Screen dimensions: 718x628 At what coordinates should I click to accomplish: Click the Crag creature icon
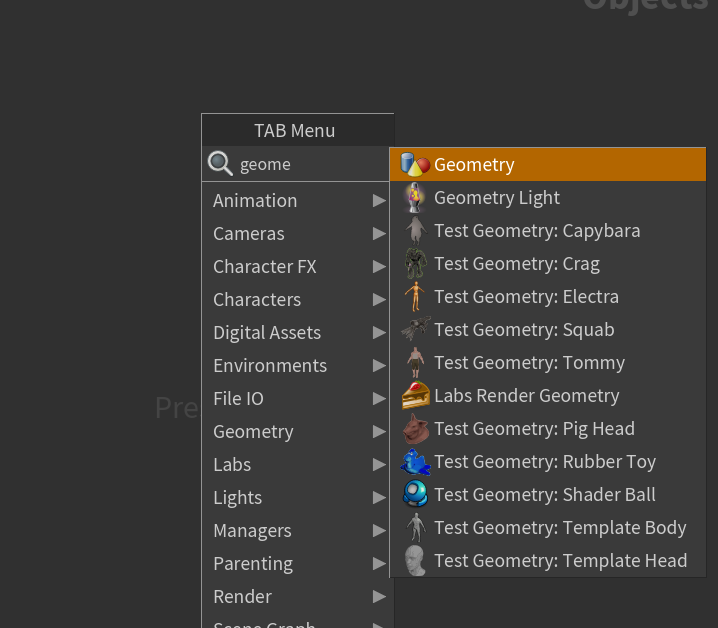tap(415, 263)
